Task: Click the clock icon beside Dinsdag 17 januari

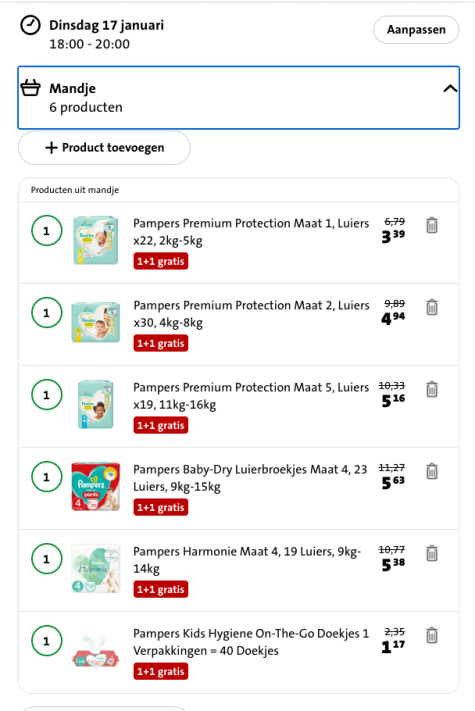Action: pyautogui.click(x=30, y=25)
